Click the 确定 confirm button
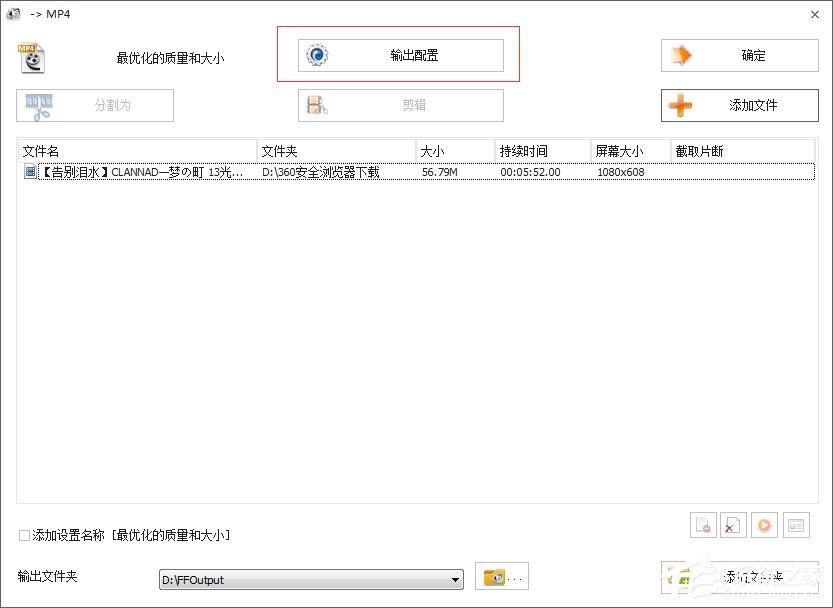The width and height of the screenshot is (833, 608). pyautogui.click(x=739, y=56)
